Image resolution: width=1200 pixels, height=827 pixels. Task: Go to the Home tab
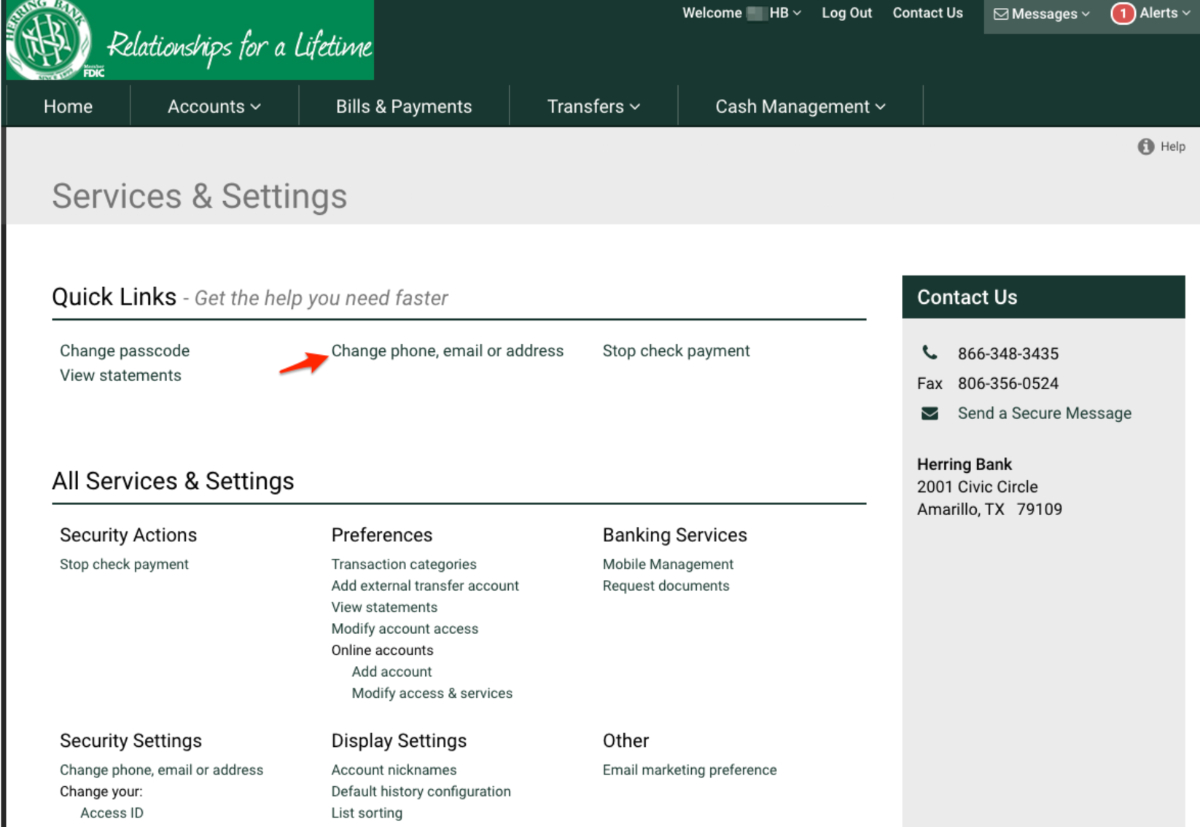tap(68, 107)
